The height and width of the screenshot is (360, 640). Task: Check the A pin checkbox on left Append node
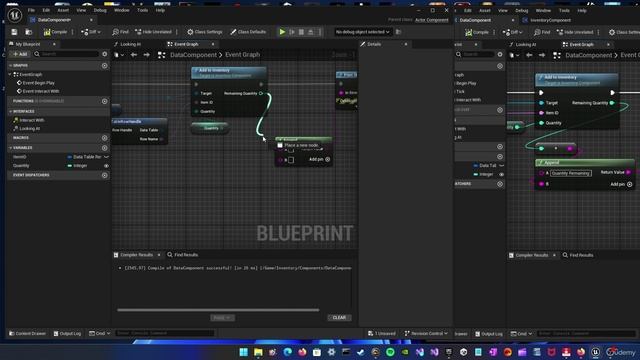291,150
